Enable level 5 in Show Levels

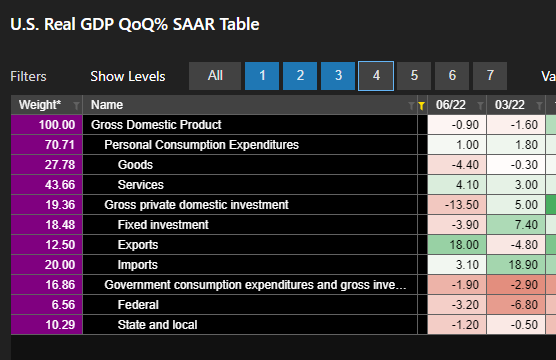click(414, 76)
